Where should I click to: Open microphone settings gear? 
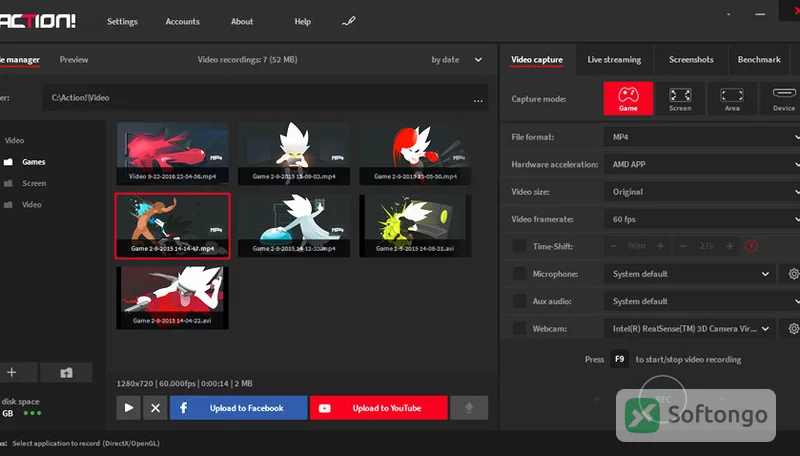[793, 274]
